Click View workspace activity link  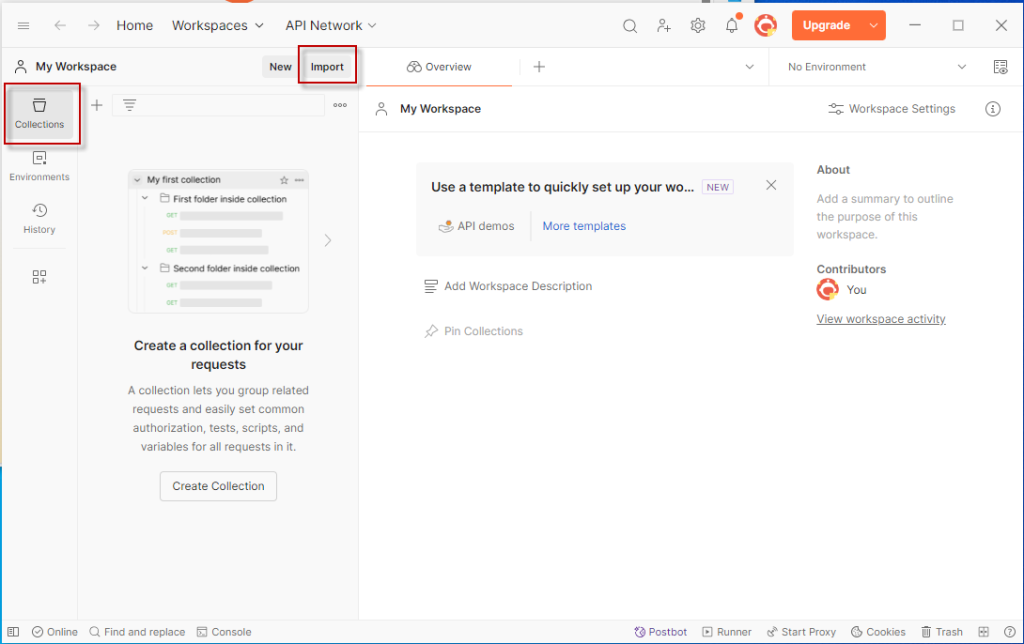[x=881, y=319]
